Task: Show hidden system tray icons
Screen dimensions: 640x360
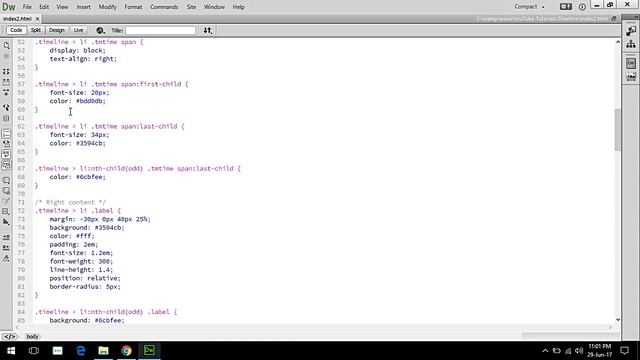Action: pos(545,351)
